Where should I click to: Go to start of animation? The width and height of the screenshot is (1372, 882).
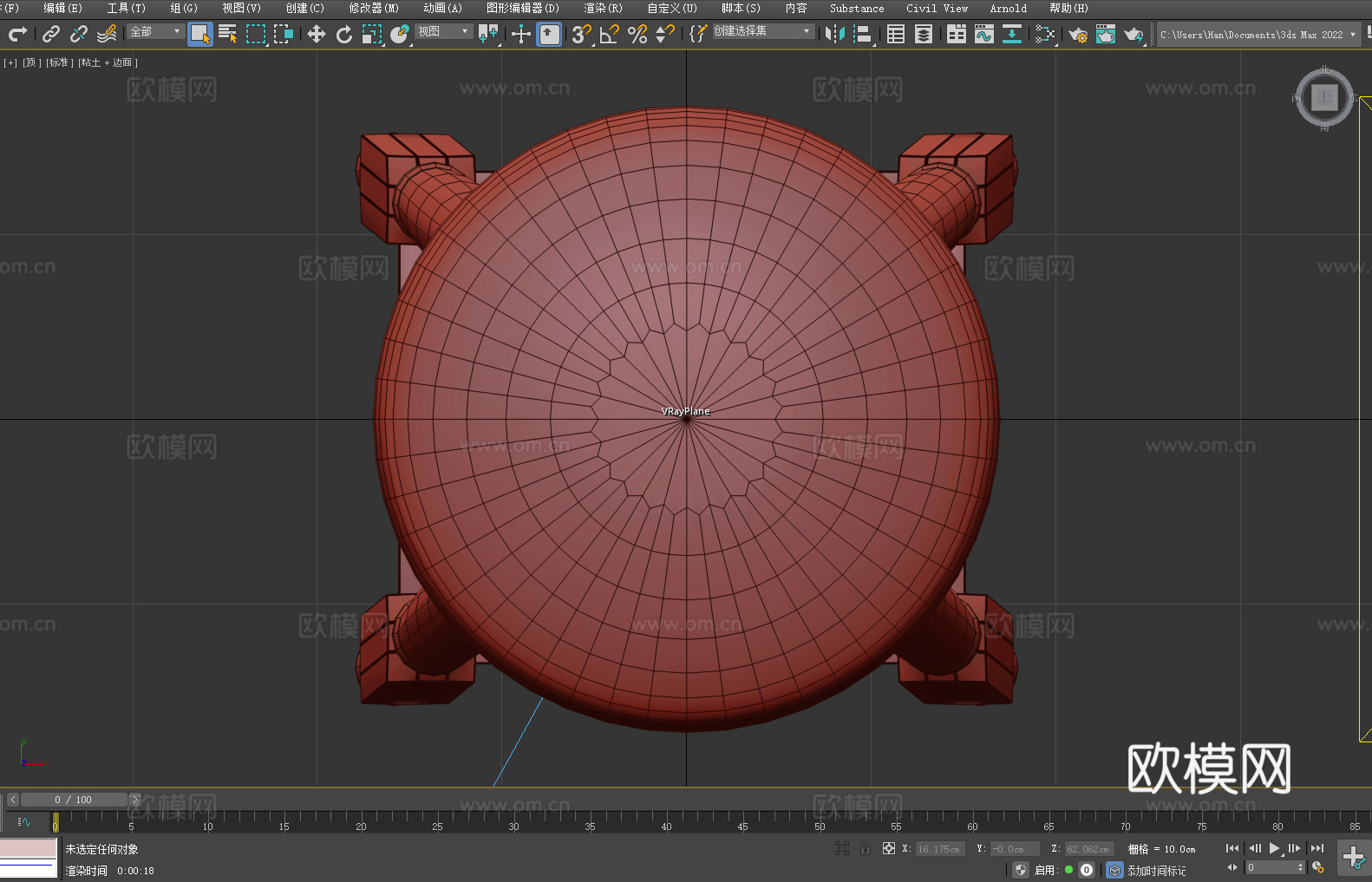[1232, 848]
